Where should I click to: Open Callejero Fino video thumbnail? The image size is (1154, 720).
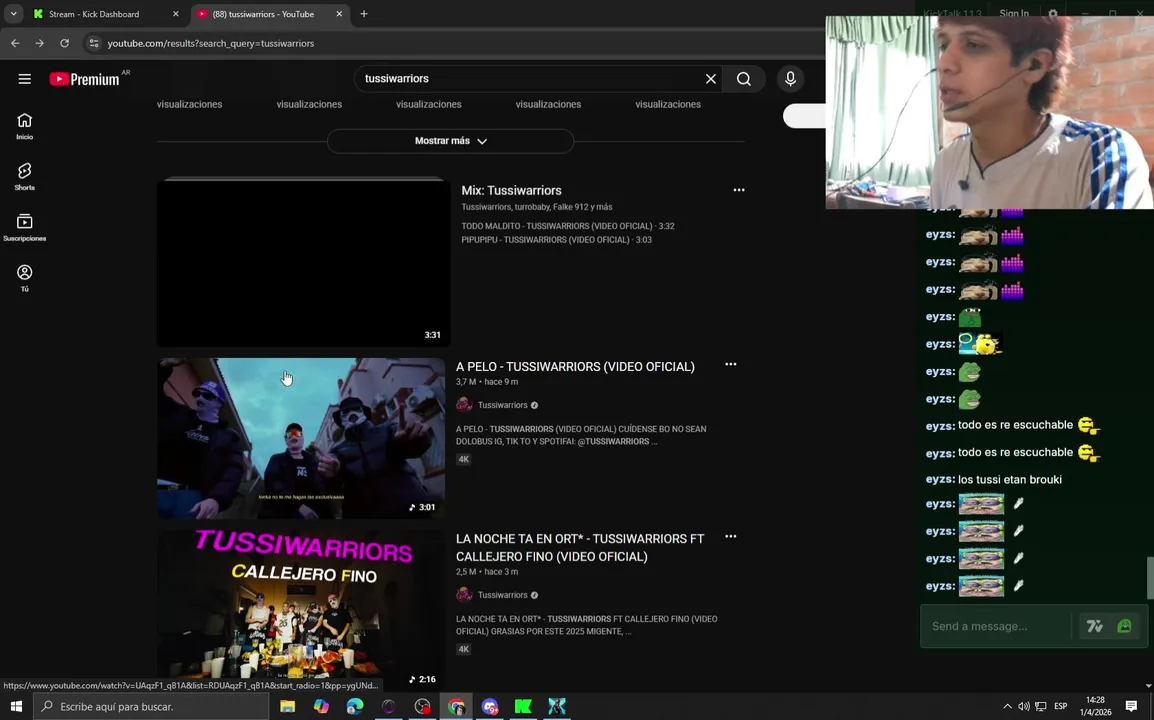coord(301,610)
